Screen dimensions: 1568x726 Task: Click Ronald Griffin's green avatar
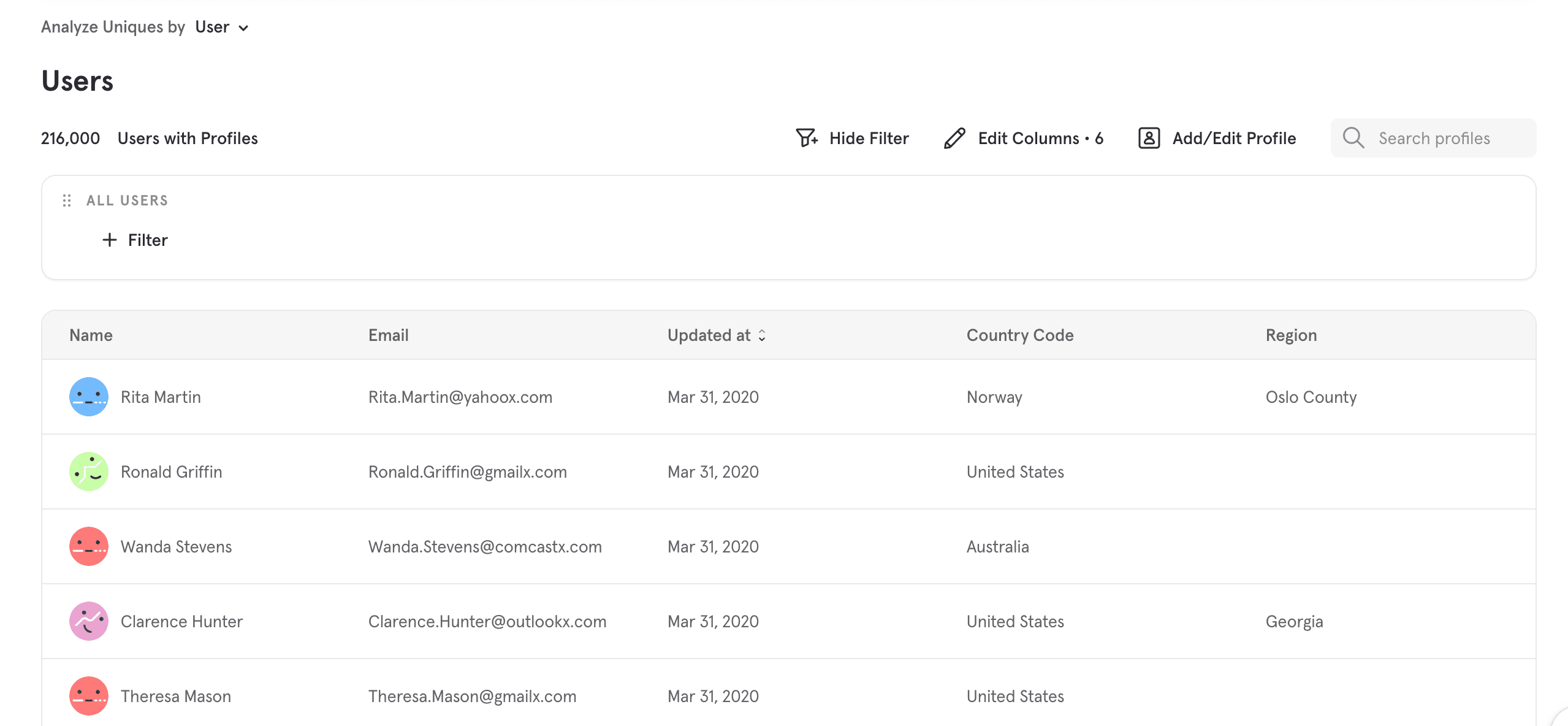(88, 472)
